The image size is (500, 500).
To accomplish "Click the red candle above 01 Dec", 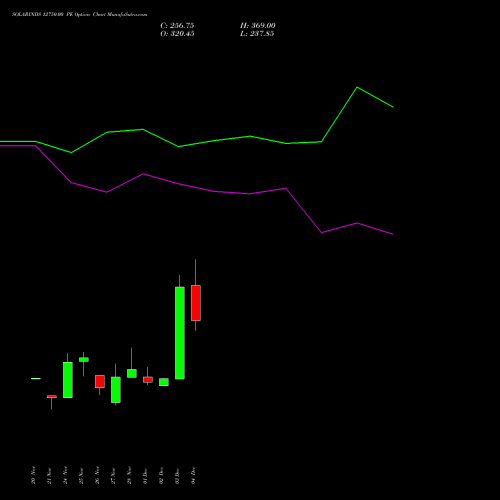I will point(148,380).
